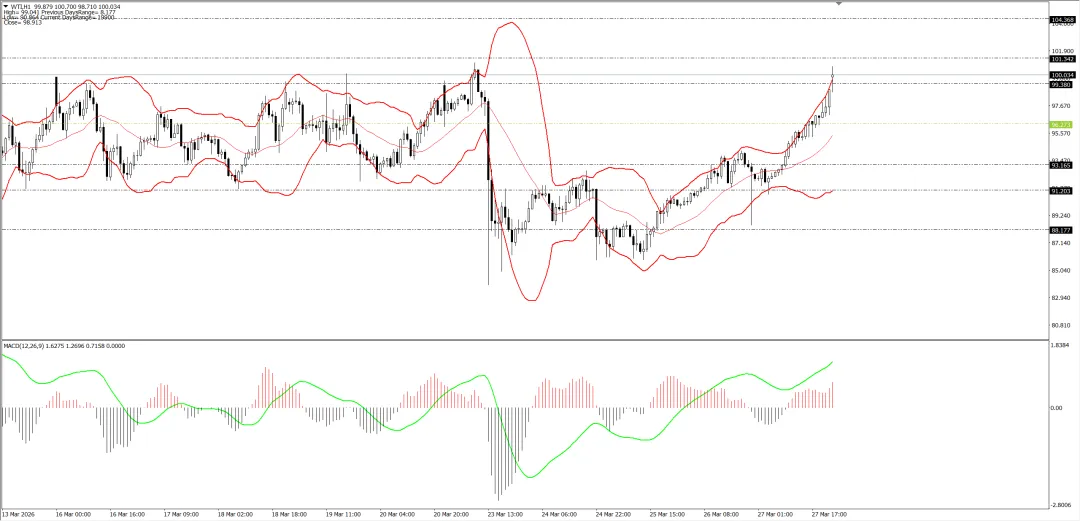Click the 19 Mar 11:00 time label

coord(343,514)
